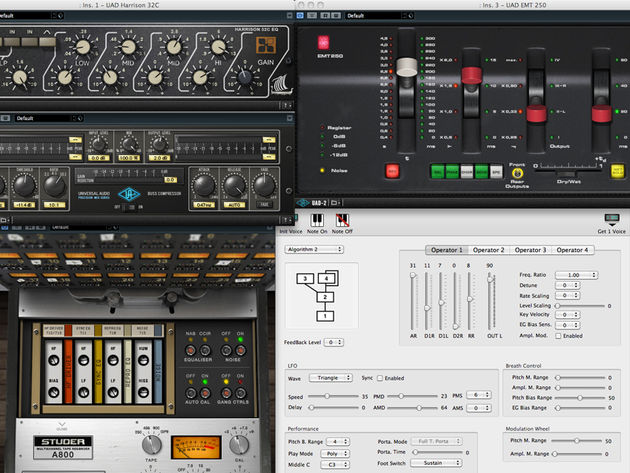630x473 pixels.
Task: Click the BIAS knob on Studer
Action: 53,392
